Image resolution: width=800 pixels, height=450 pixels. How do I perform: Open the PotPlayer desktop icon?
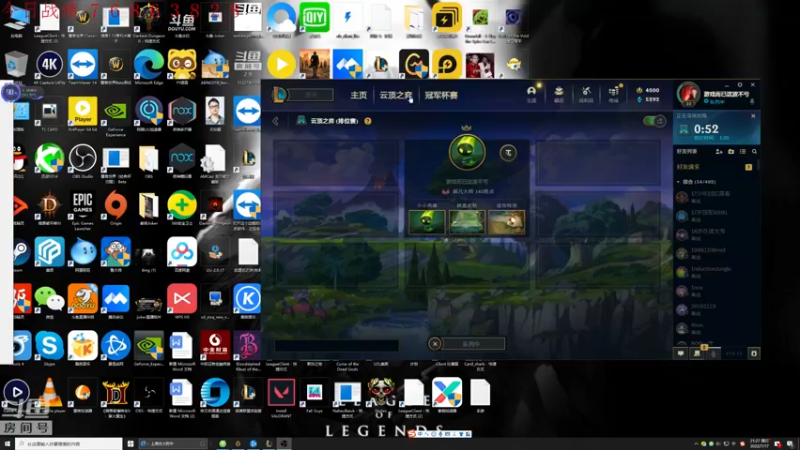(83, 112)
